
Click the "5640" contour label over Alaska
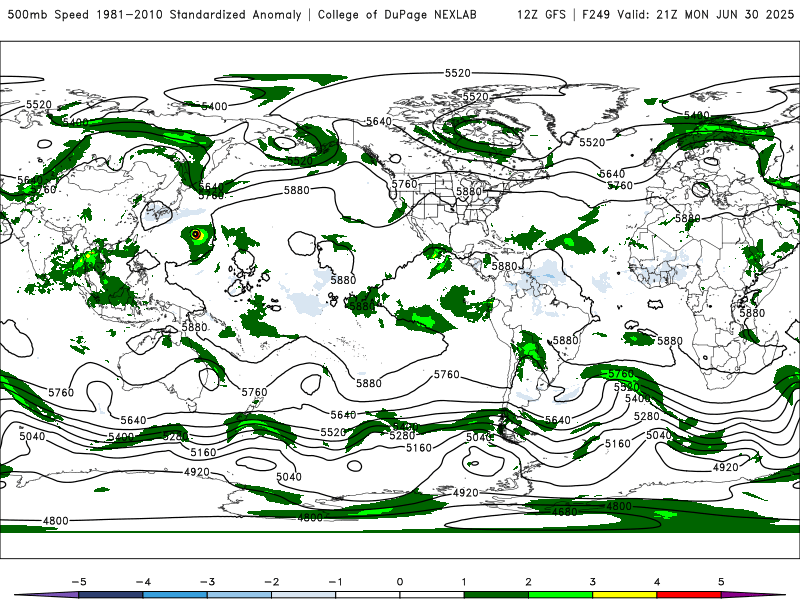coord(379,121)
